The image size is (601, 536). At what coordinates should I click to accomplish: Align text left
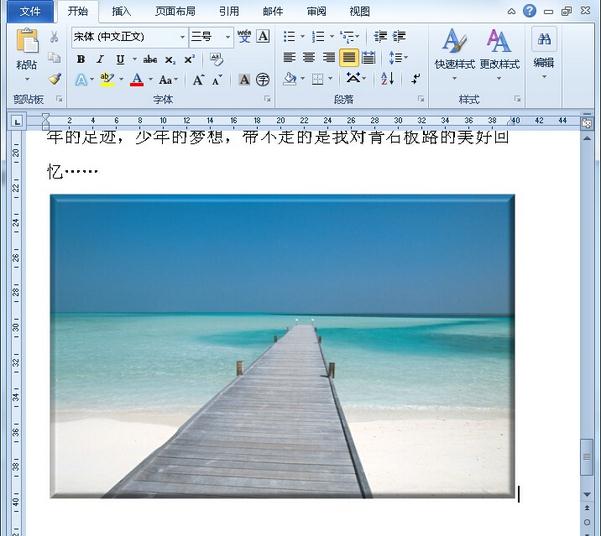tap(289, 58)
